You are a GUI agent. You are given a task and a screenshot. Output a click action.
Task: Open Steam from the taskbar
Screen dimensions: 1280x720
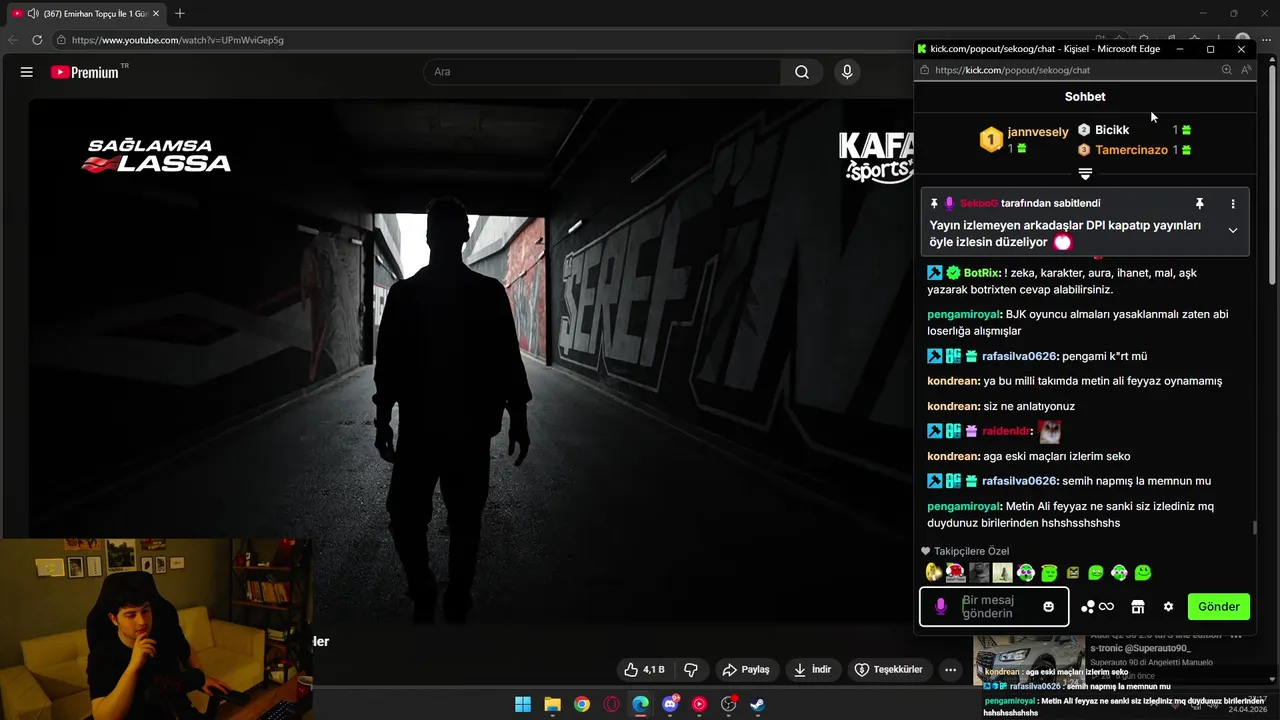[758, 704]
